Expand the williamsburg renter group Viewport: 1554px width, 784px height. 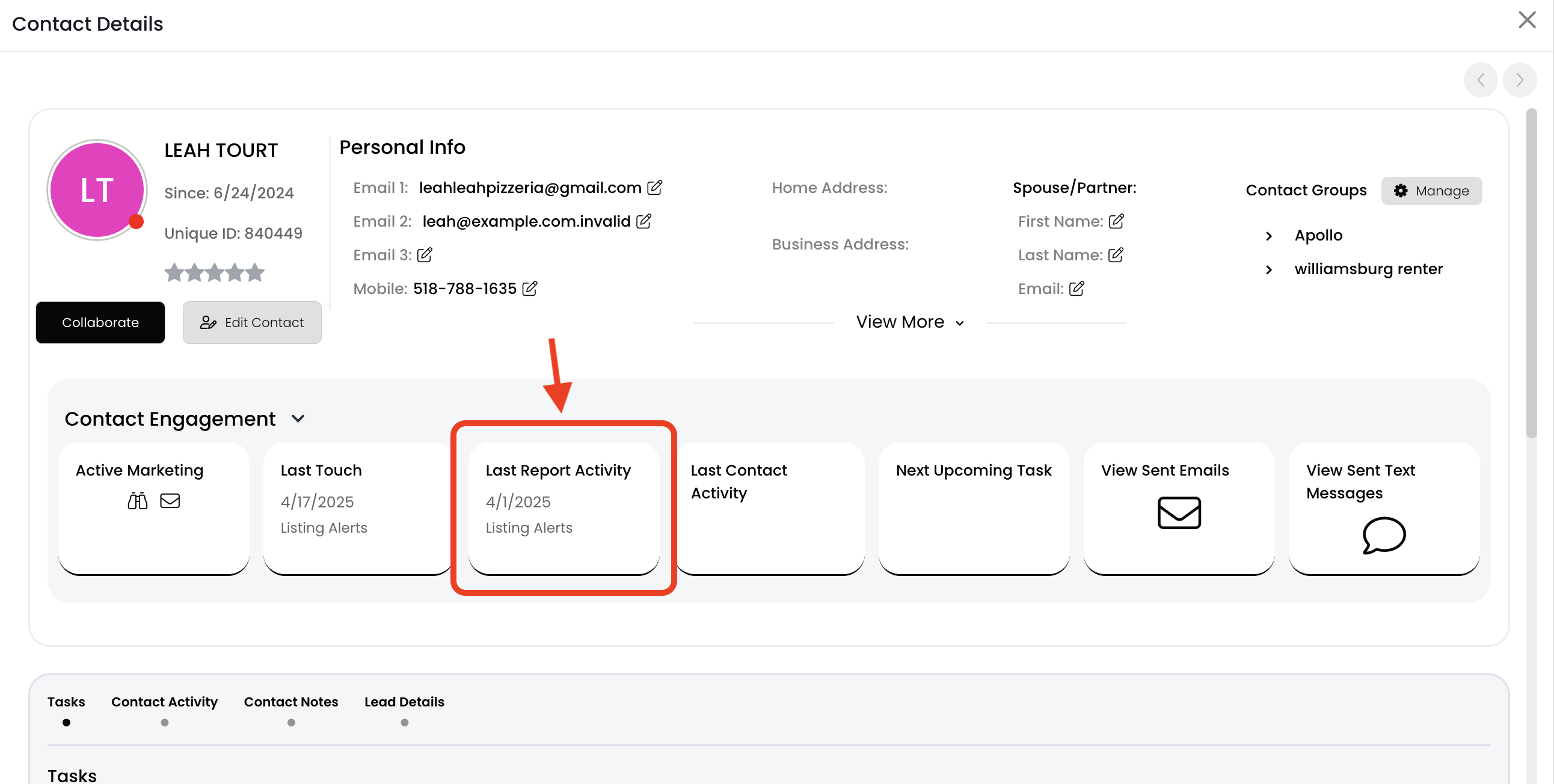[x=1269, y=269]
